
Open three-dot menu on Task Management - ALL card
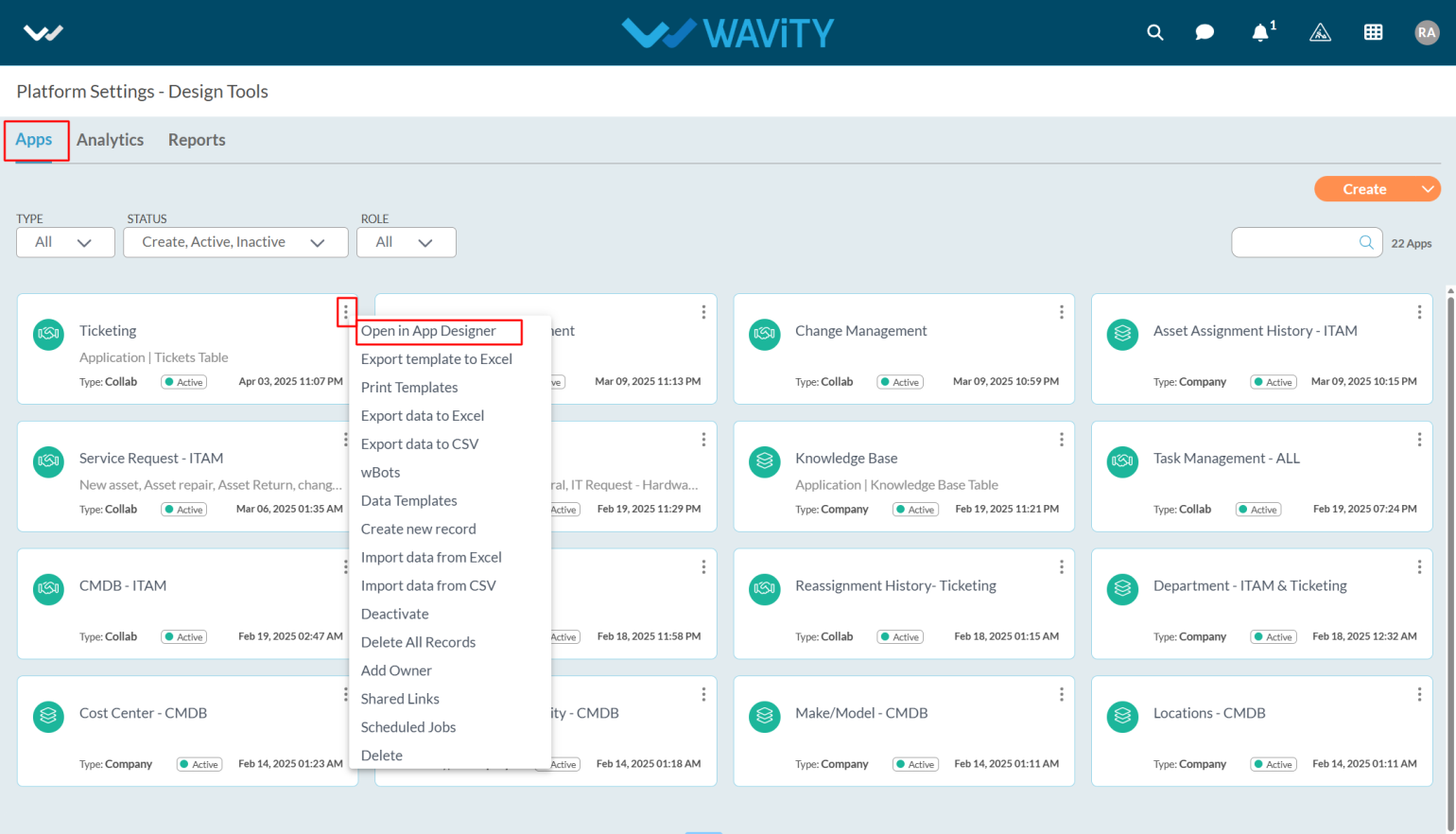[x=1419, y=440]
